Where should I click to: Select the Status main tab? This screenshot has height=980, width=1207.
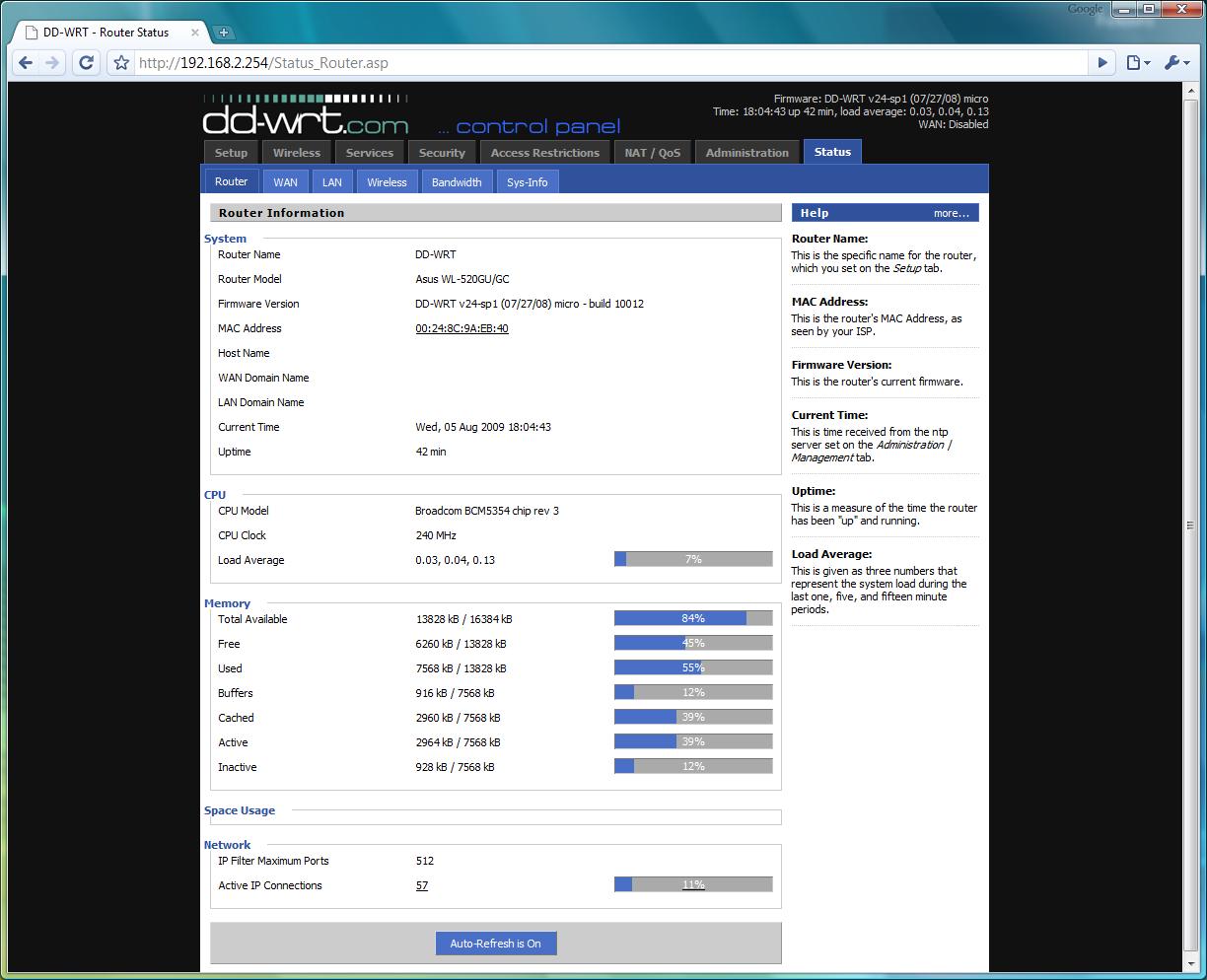pyautogui.click(x=832, y=152)
